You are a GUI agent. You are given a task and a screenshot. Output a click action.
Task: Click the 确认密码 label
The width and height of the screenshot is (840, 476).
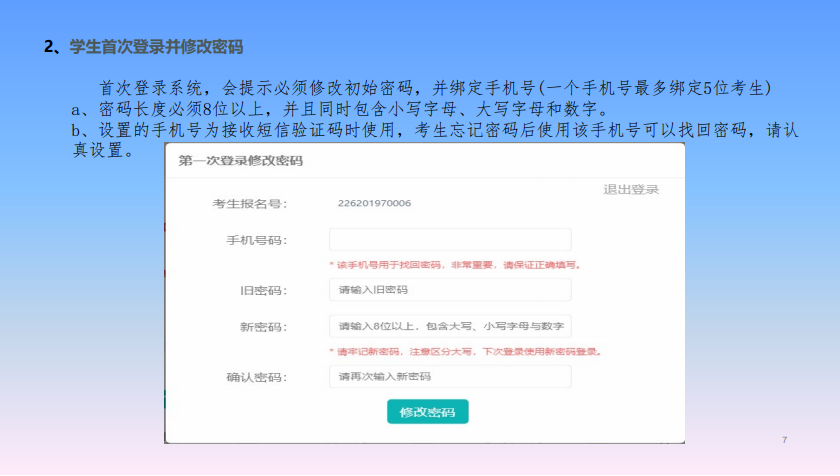point(257,378)
